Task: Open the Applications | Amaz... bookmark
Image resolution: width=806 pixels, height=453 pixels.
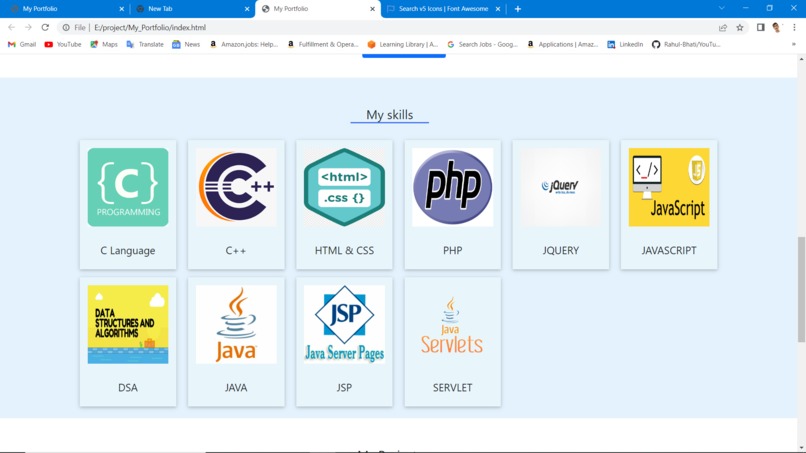Action: [x=562, y=44]
